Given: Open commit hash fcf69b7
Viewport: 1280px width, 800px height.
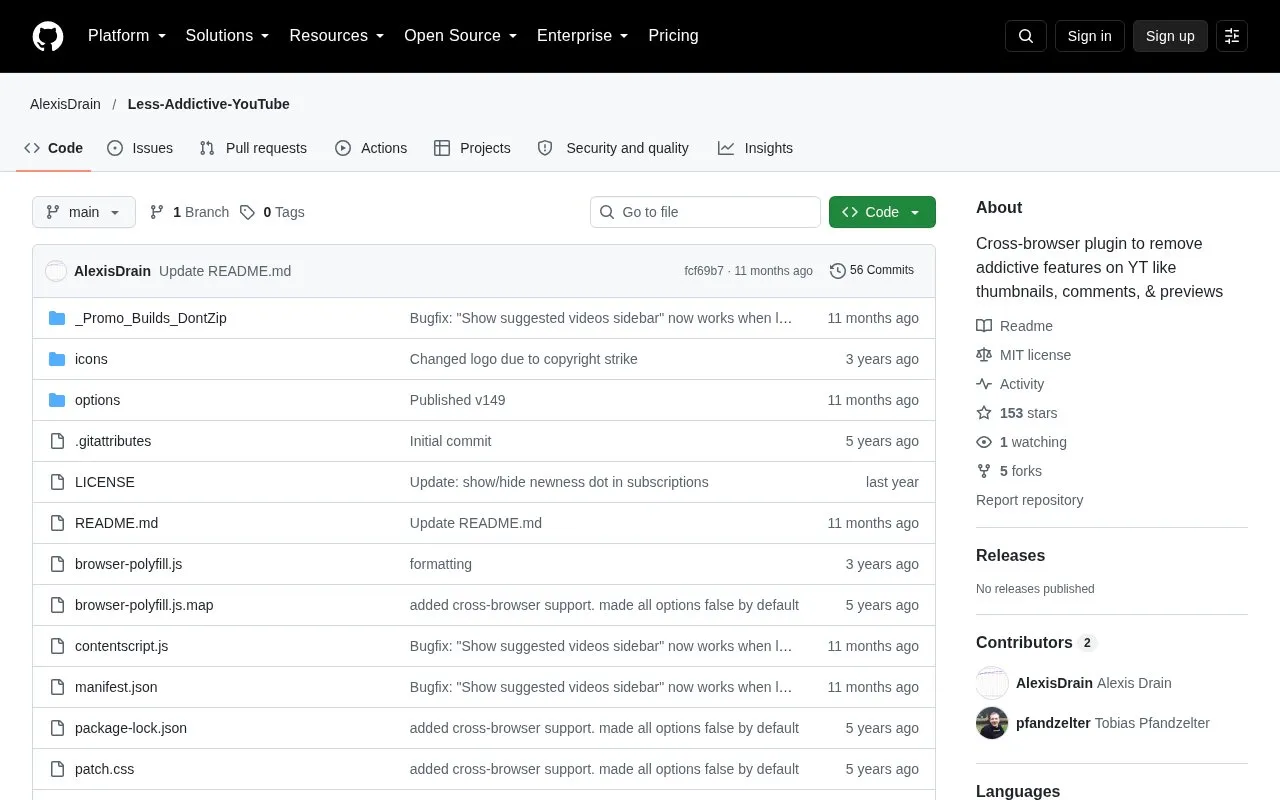Looking at the screenshot, I should tap(704, 271).
